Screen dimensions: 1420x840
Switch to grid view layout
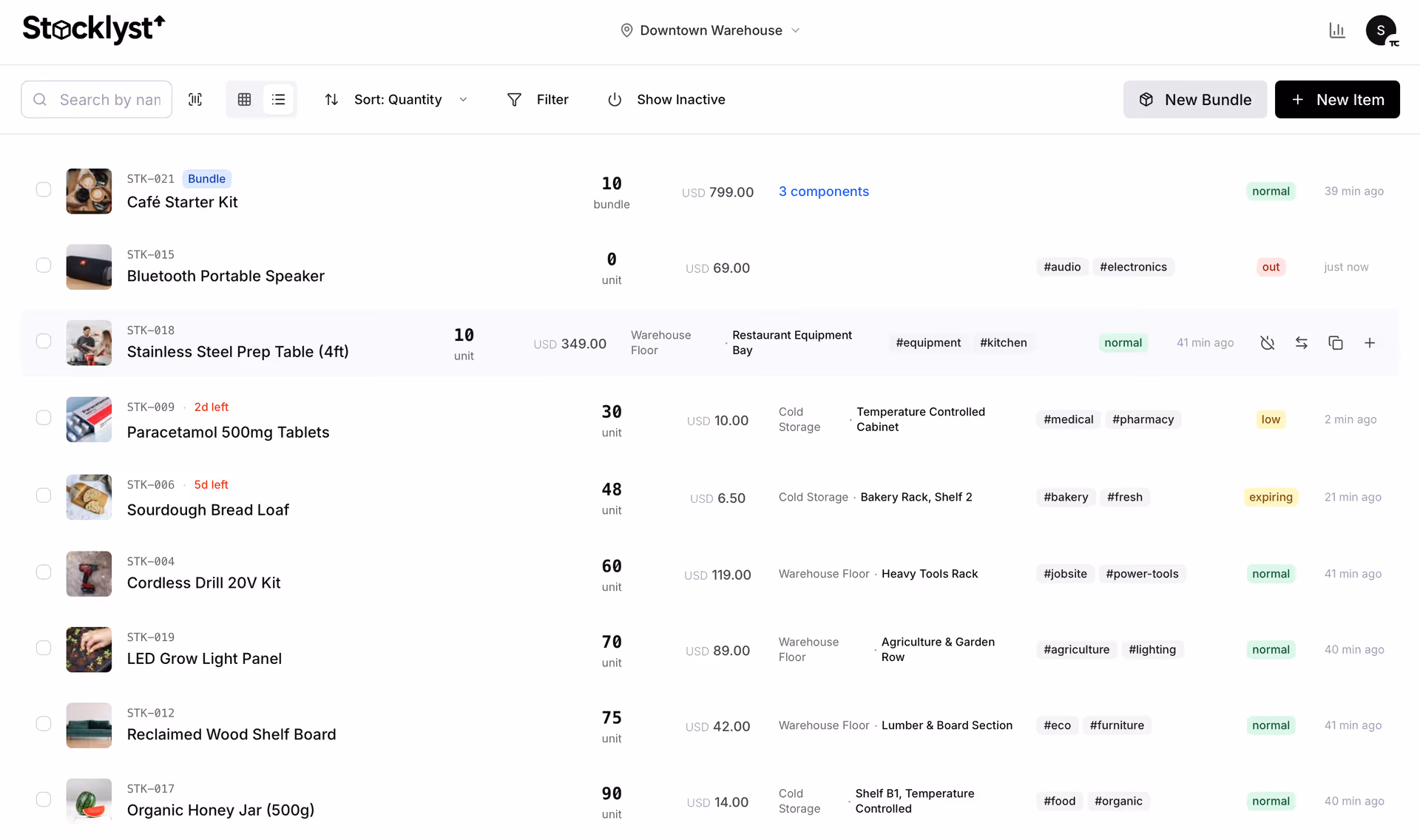(x=244, y=99)
